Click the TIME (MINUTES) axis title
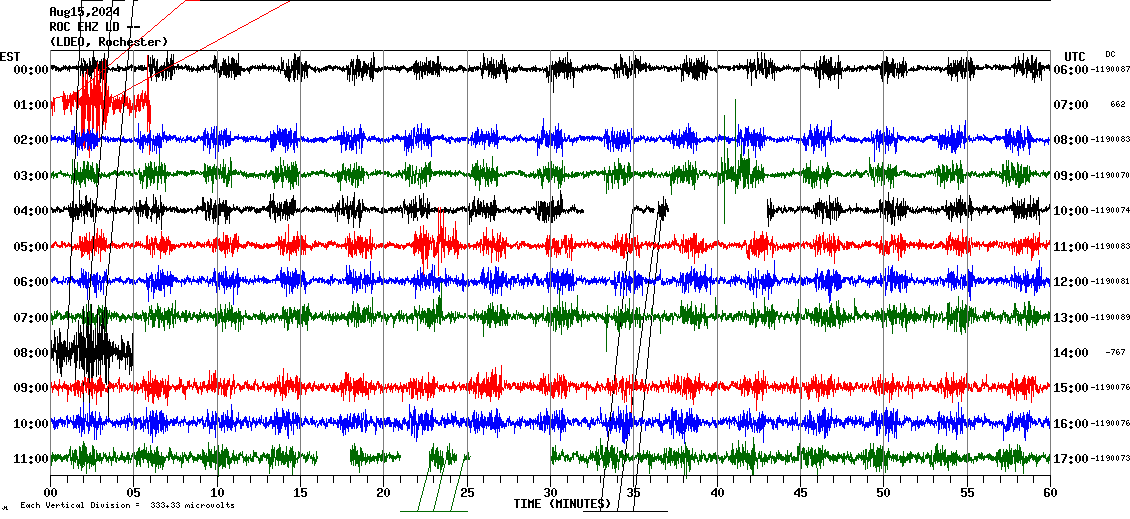Image resolution: width=1130 pixels, height=519 pixels. click(x=561, y=504)
